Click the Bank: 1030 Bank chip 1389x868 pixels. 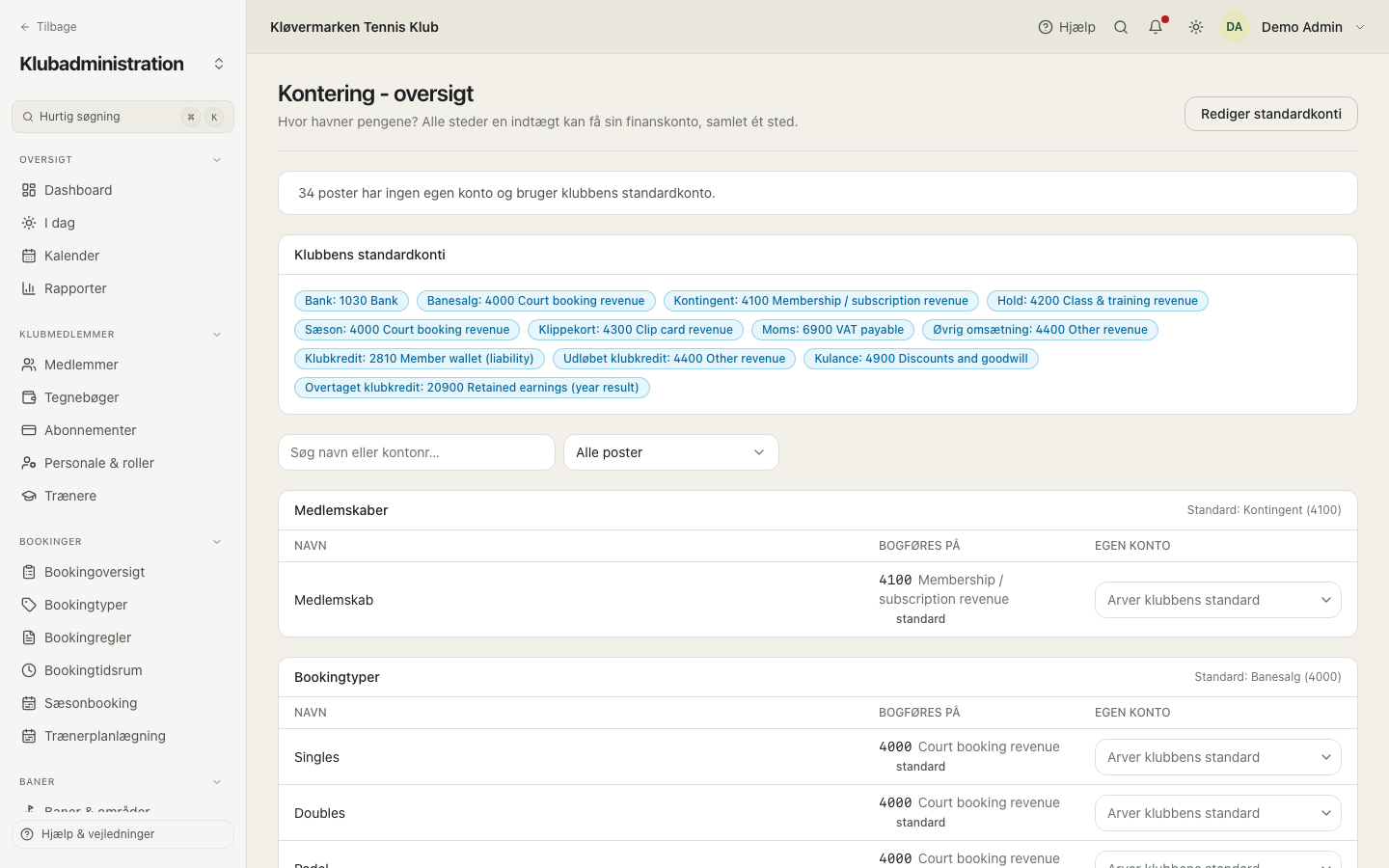(x=351, y=301)
